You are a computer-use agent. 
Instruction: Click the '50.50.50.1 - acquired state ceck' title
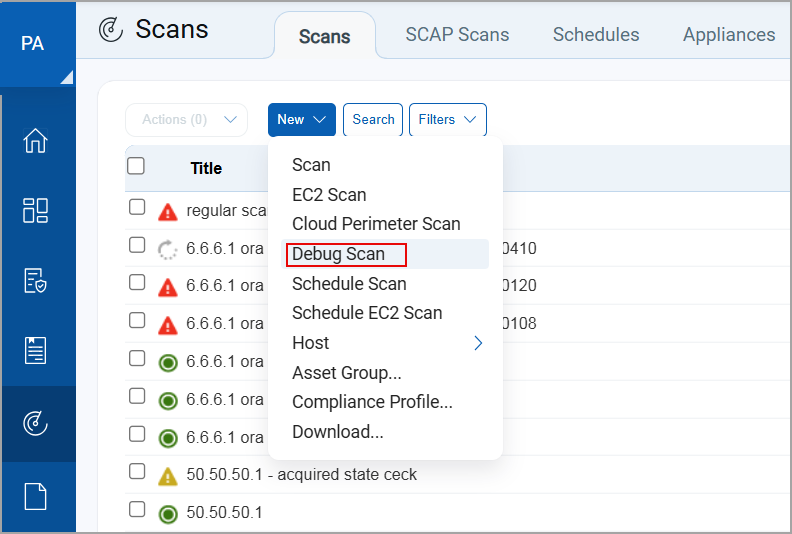(x=302, y=474)
